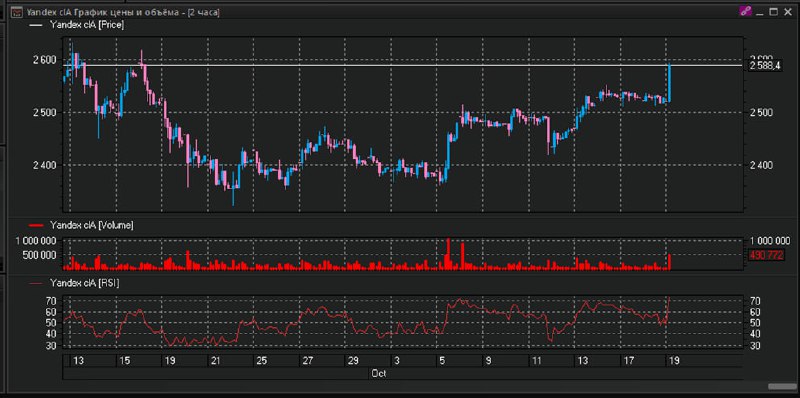Click the left RSI axis label 70

pyautogui.click(x=51, y=301)
